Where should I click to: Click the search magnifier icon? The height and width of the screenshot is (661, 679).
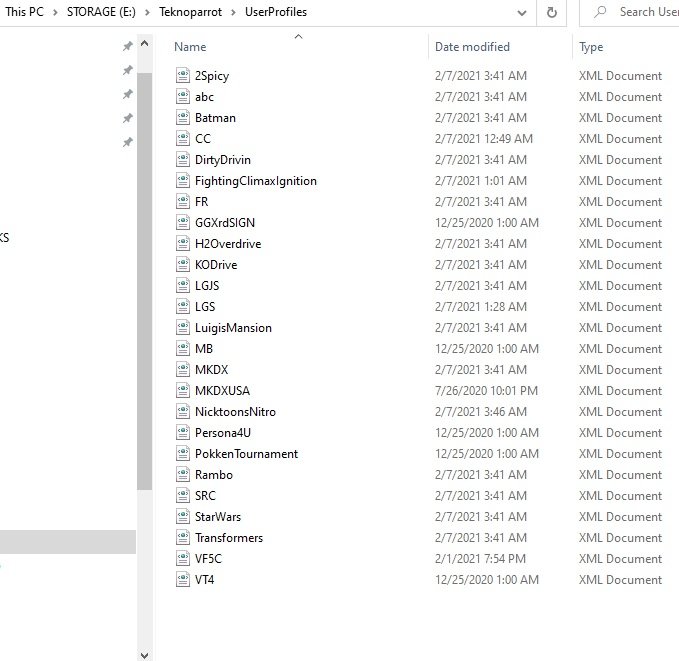[x=600, y=13]
